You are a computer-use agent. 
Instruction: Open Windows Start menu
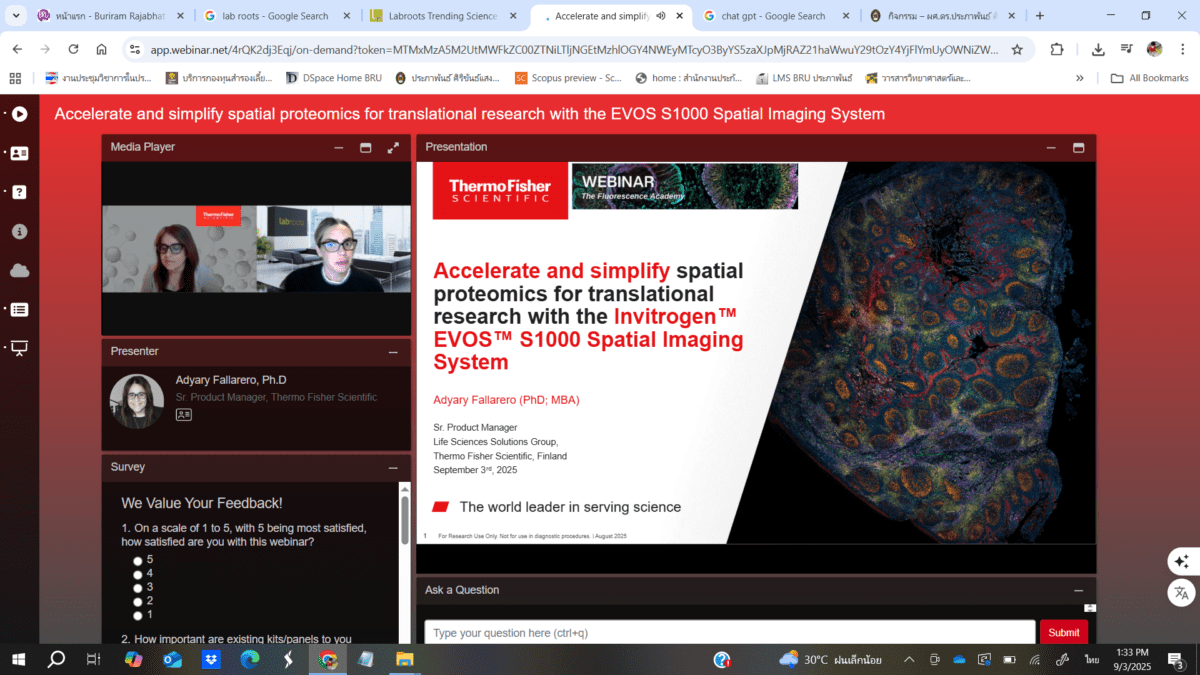tap(18, 659)
